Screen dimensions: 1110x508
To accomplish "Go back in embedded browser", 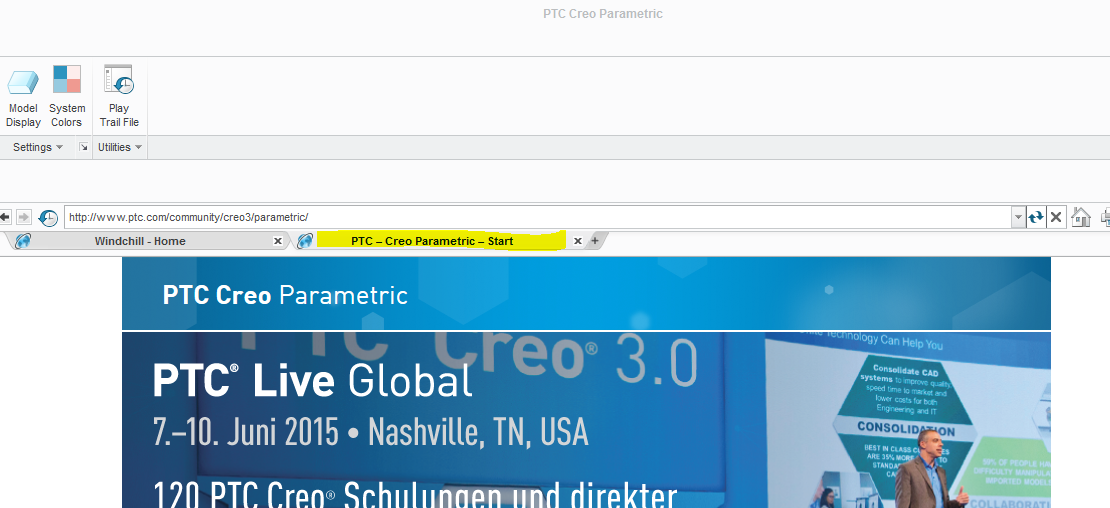I will pos(5,217).
